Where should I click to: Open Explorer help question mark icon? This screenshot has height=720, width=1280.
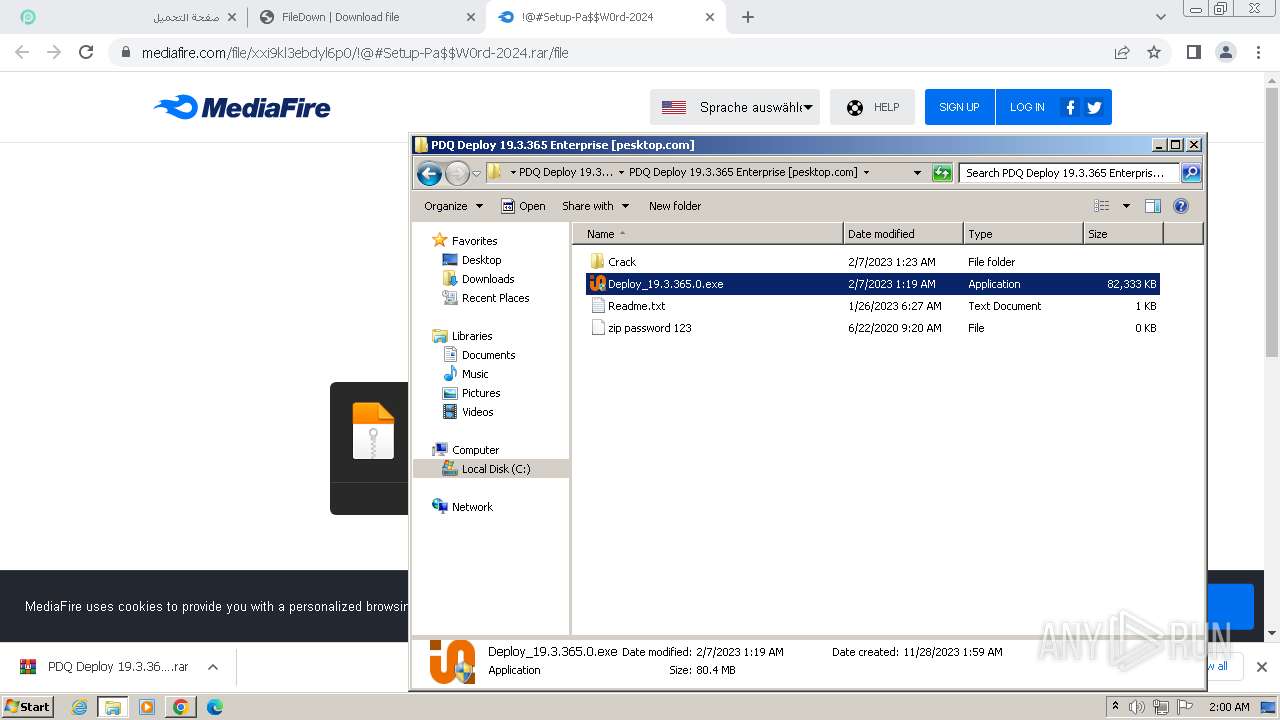tap(1180, 206)
